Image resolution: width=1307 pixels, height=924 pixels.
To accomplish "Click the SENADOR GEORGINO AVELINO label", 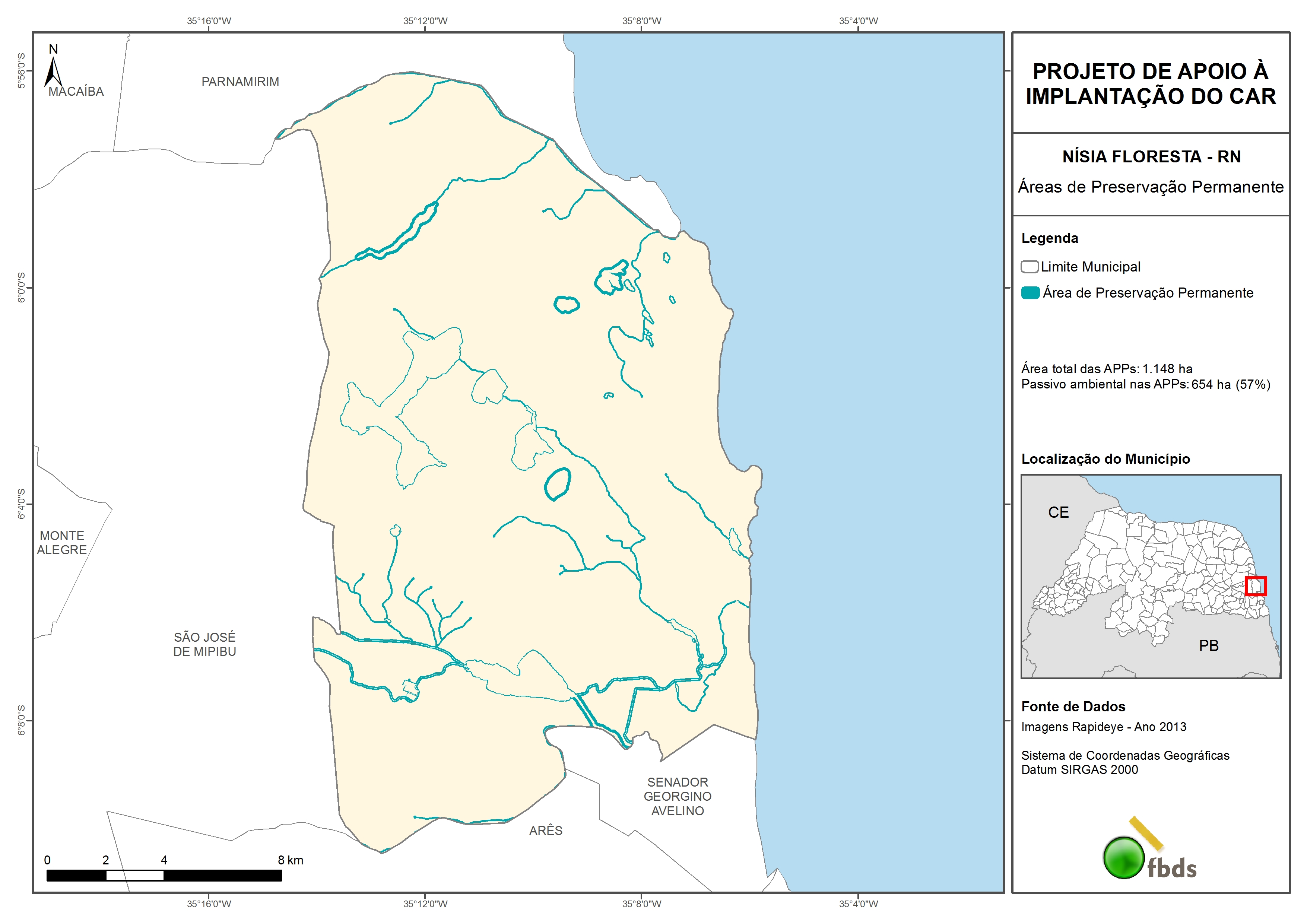I will click(x=678, y=796).
